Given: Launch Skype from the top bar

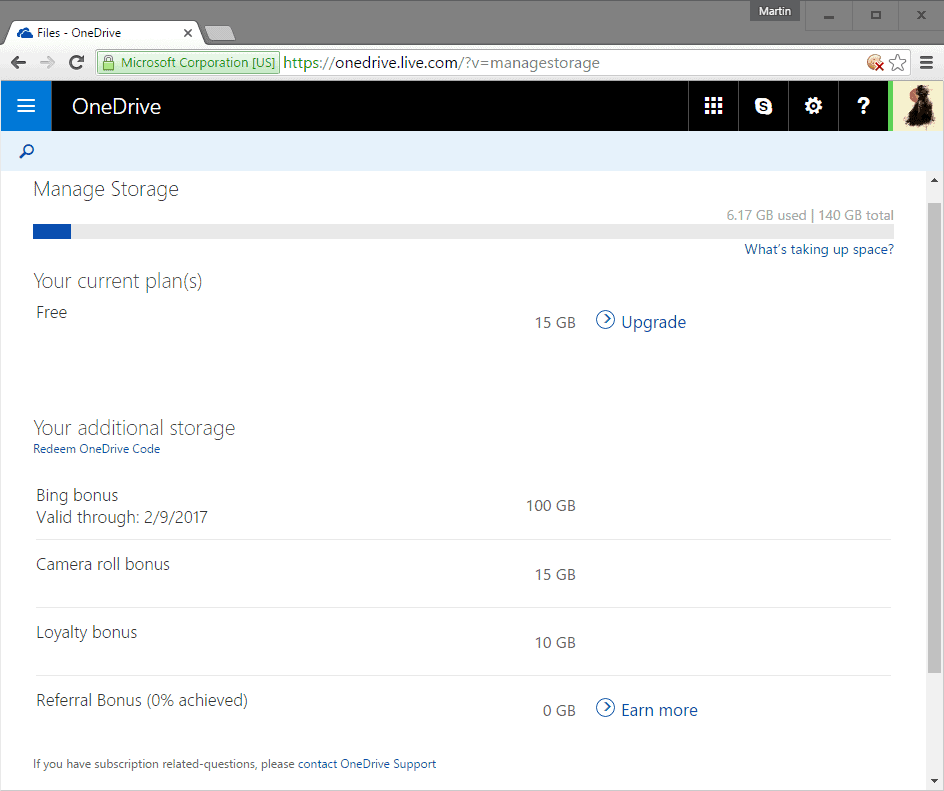Looking at the screenshot, I should click(763, 105).
